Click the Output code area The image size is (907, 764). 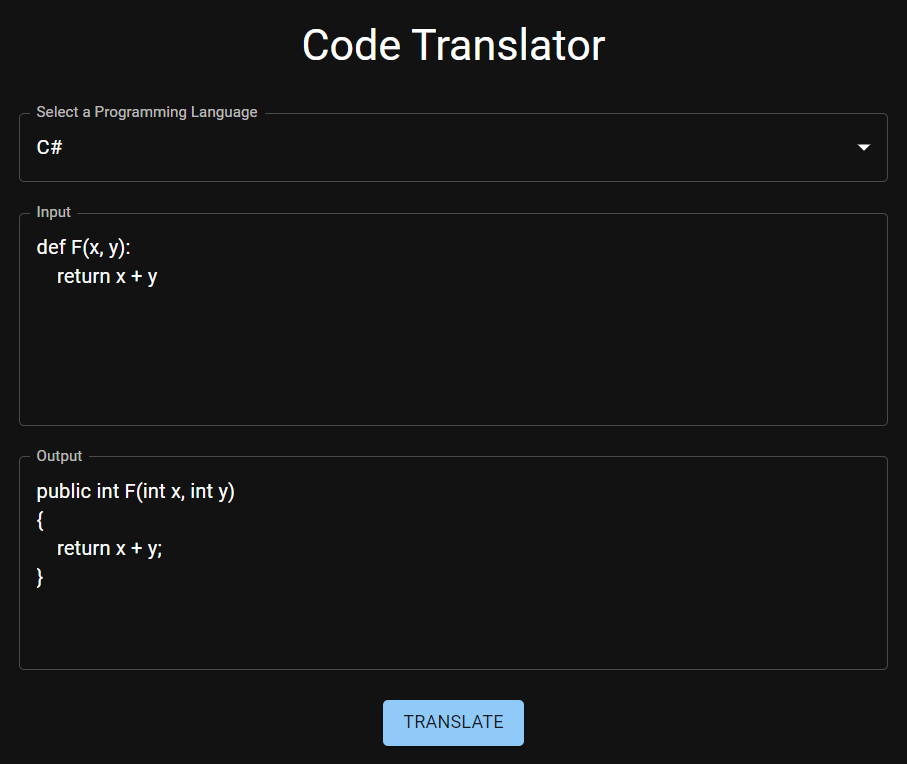453,620
